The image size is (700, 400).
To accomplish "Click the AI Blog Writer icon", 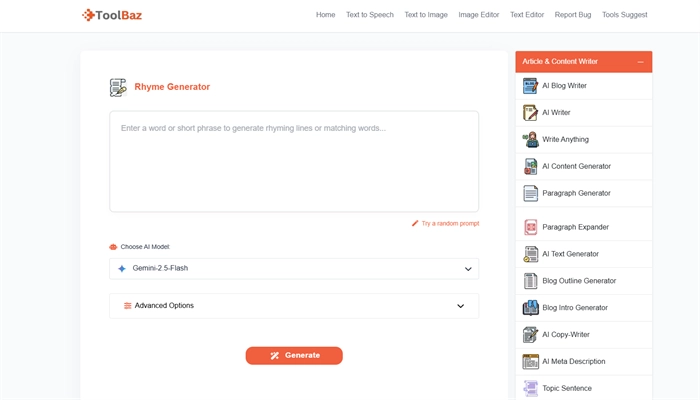I will (x=530, y=86).
